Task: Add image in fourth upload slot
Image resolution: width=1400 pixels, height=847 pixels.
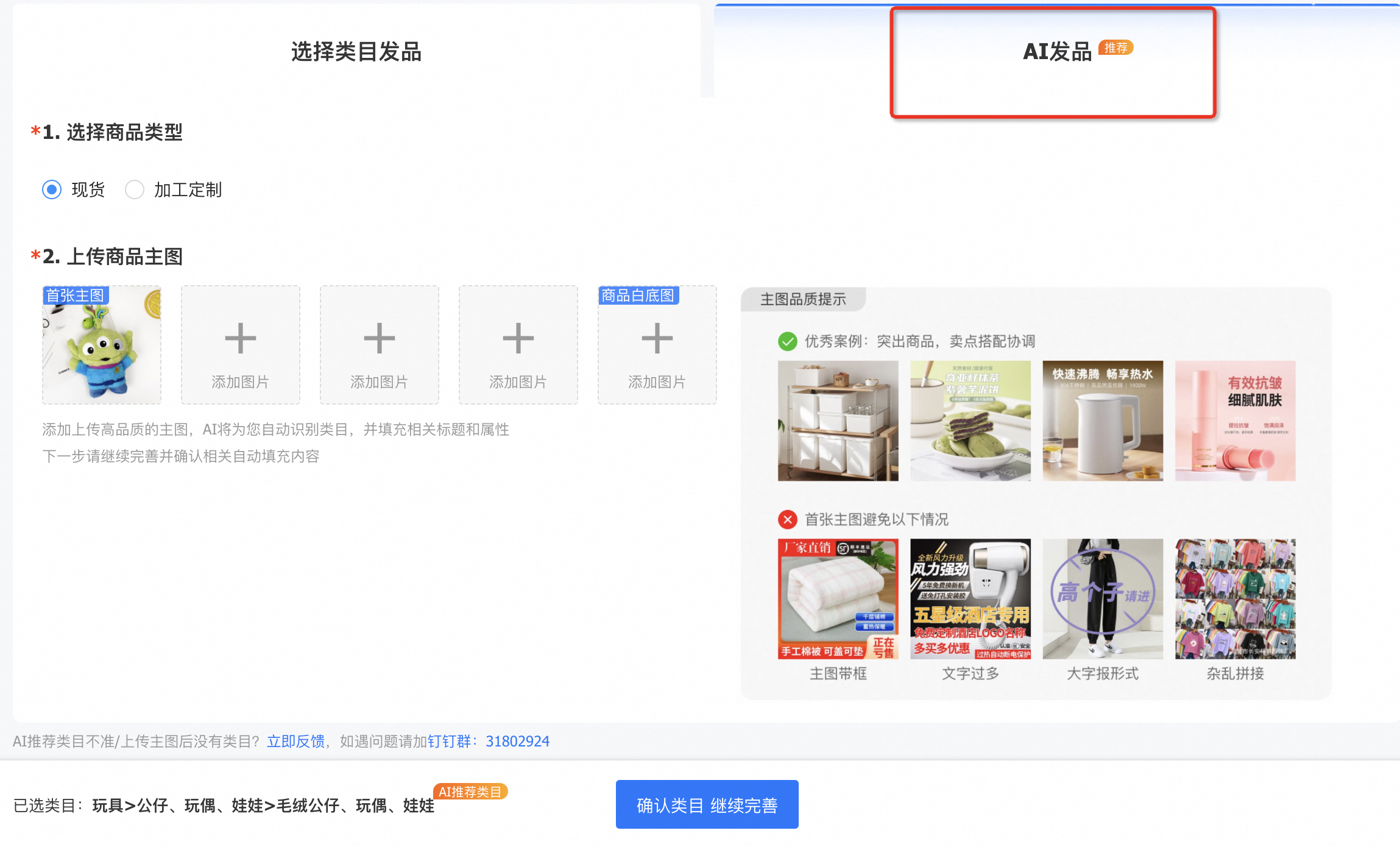Action: [x=518, y=346]
